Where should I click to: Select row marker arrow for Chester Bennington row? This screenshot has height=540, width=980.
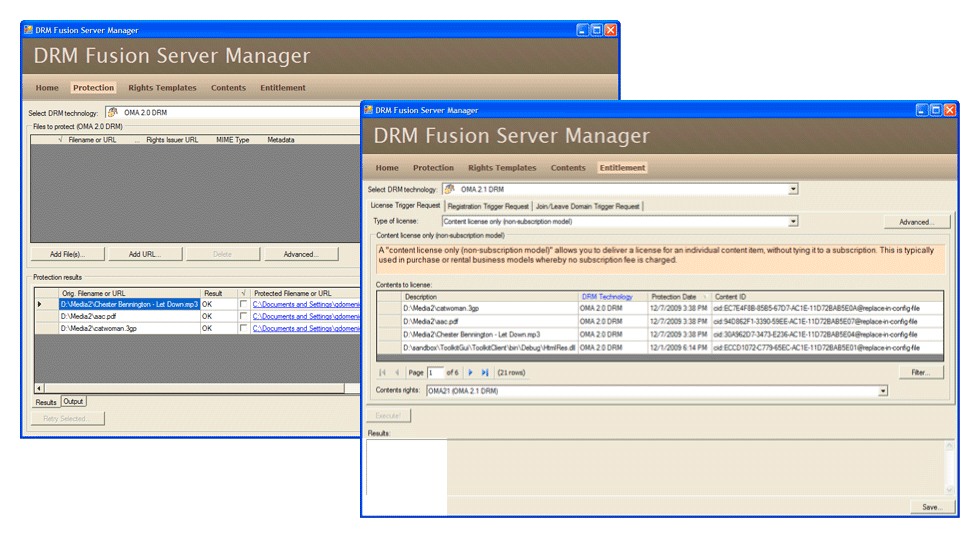40,304
